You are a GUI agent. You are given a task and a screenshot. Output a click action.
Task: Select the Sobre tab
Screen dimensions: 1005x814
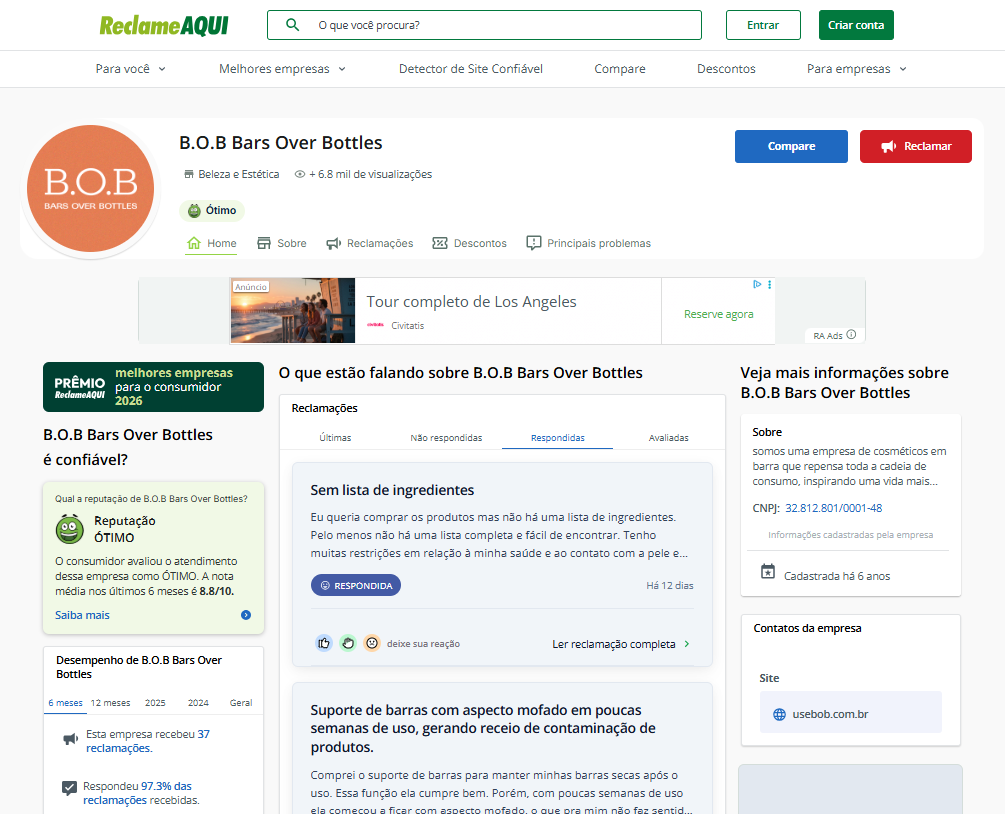[x=281, y=244]
